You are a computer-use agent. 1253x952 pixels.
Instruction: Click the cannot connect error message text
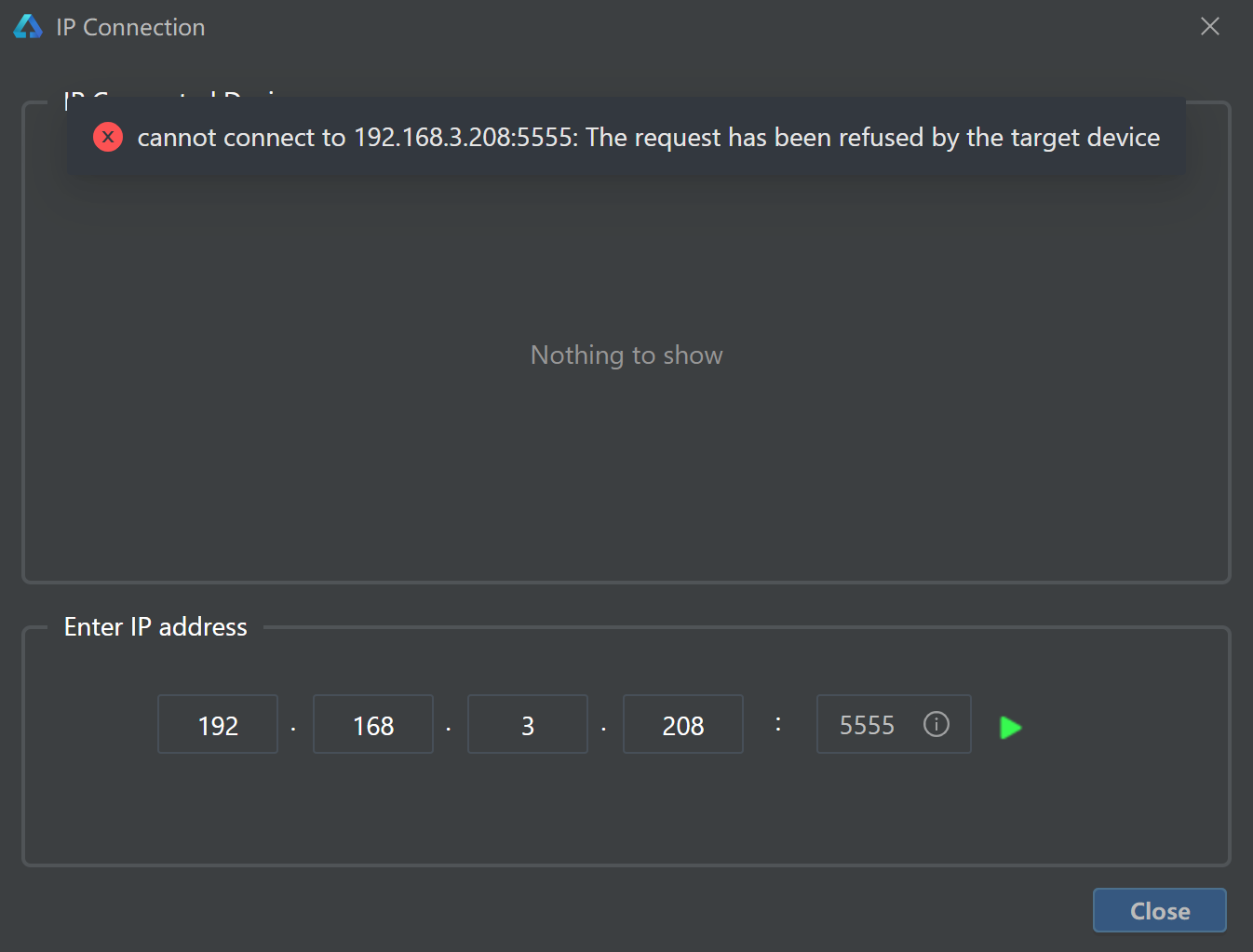click(648, 138)
